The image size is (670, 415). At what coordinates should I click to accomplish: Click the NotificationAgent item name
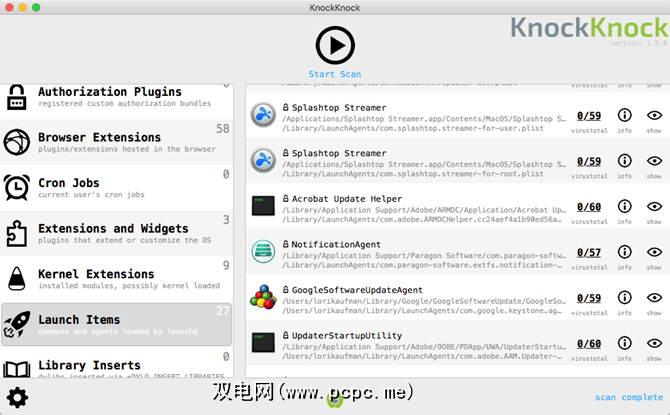336,244
